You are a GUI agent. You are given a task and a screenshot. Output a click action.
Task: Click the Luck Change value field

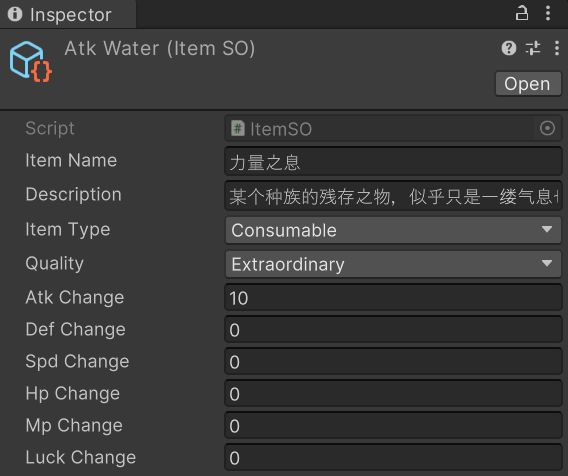pos(393,457)
